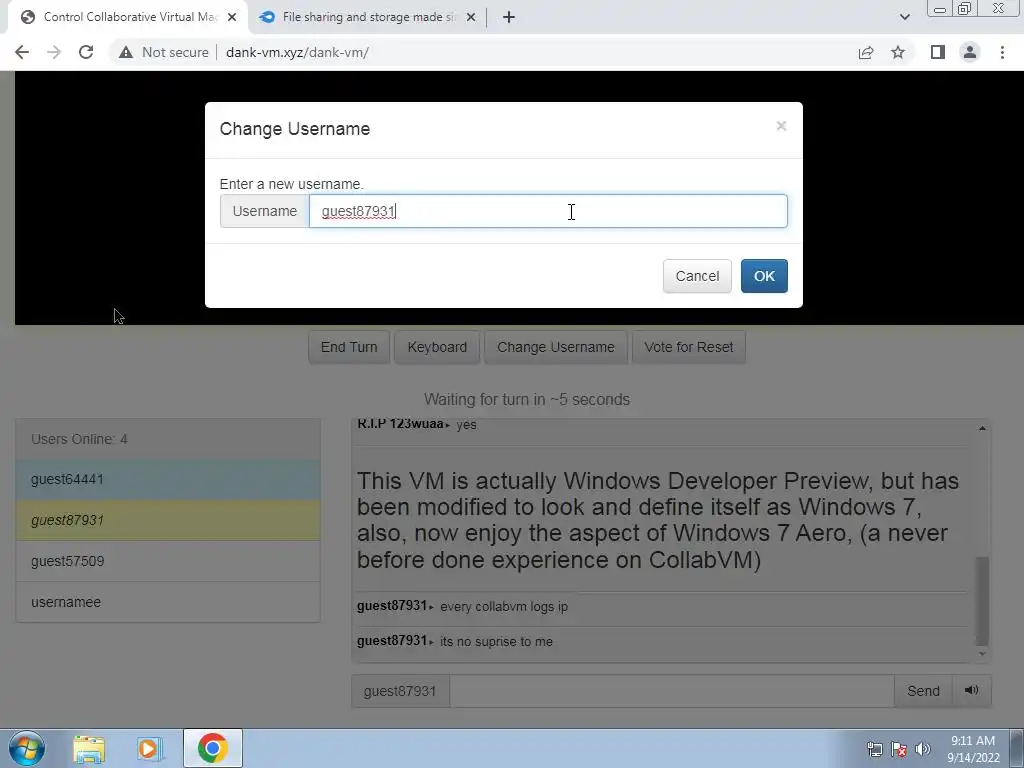Close the File sharing and storage tab
The height and width of the screenshot is (768, 1024).
(470, 17)
